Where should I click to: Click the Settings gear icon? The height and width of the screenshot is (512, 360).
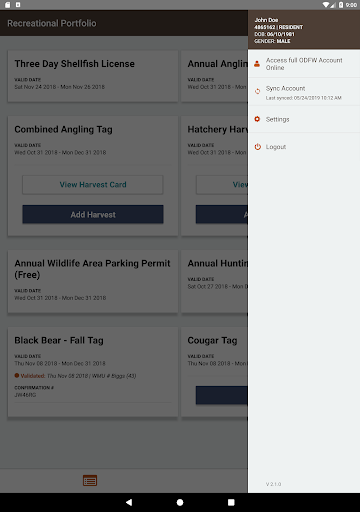coord(257,119)
